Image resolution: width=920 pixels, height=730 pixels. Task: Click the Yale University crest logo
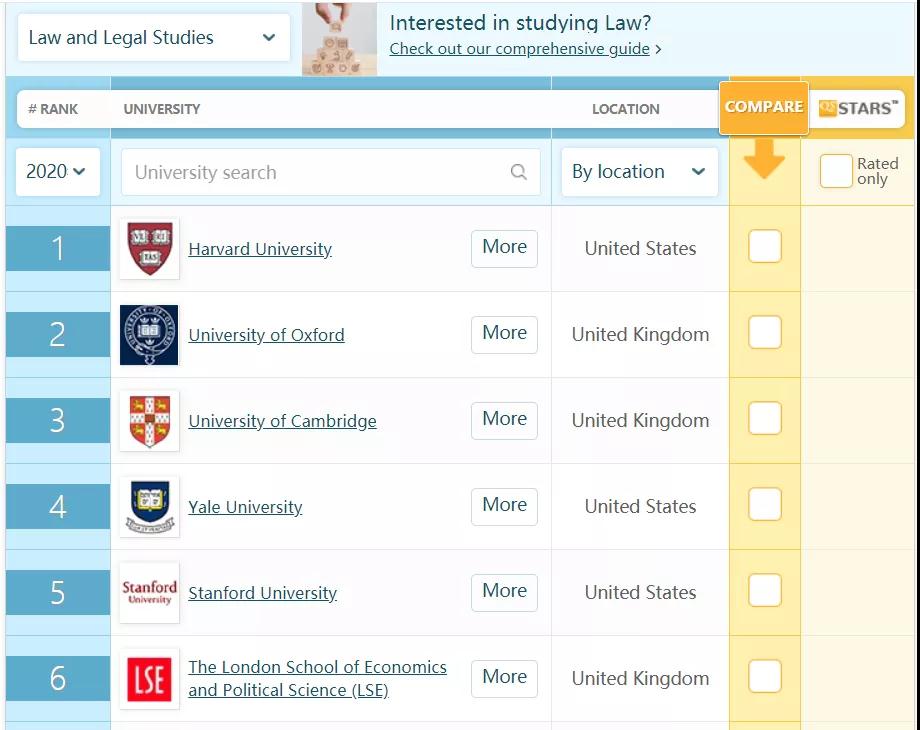pos(149,507)
